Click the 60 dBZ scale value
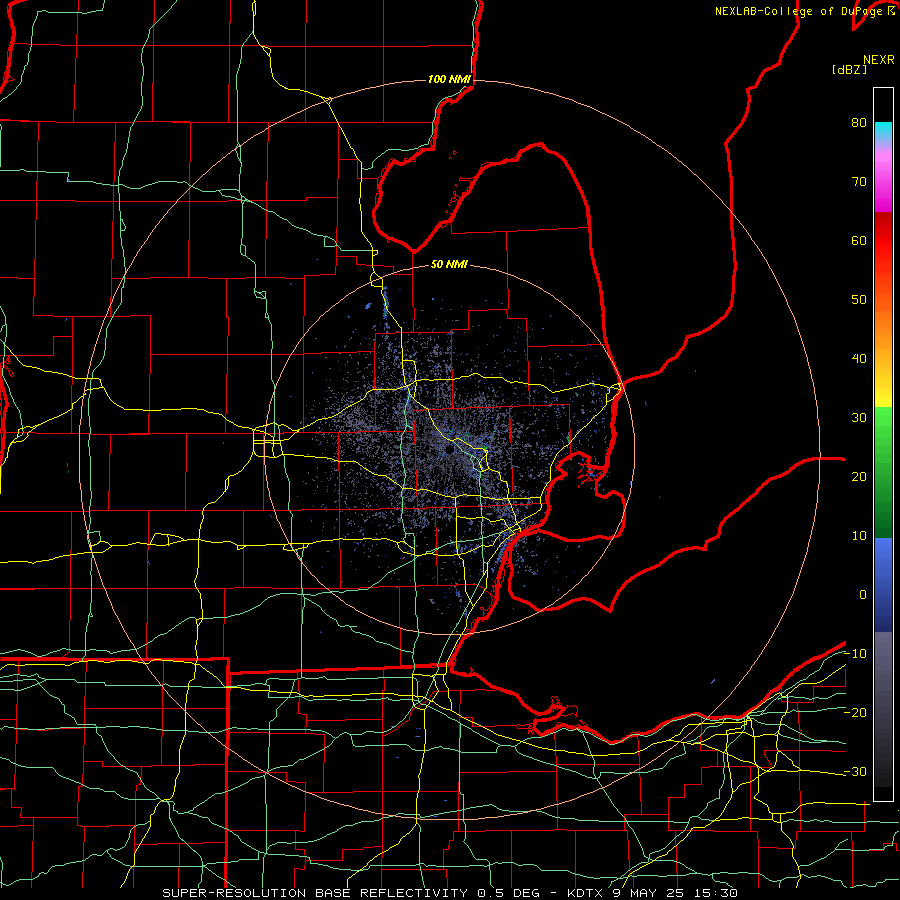Image resolution: width=900 pixels, height=900 pixels. [859, 241]
